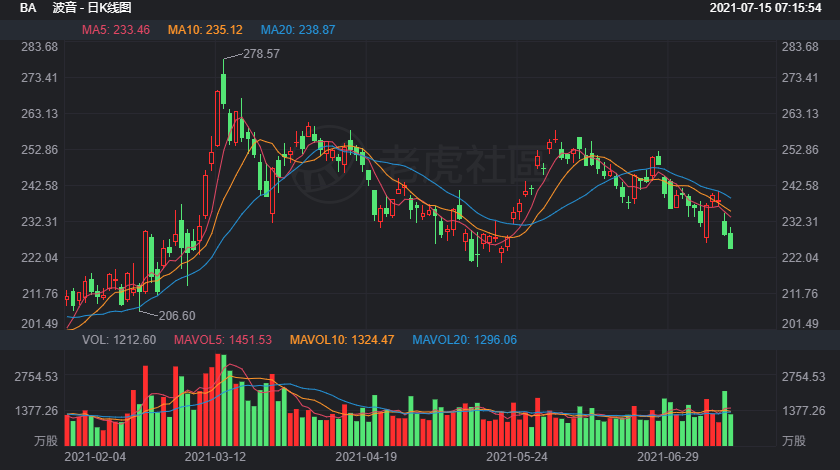Select the MA20: 238.87 indicator label

click(x=298, y=30)
